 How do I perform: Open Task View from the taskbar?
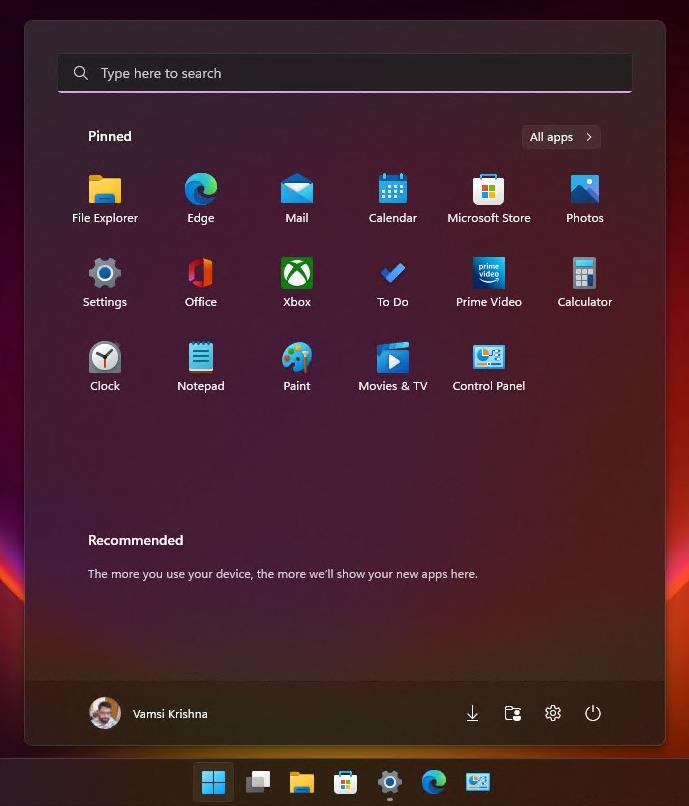[x=258, y=782]
